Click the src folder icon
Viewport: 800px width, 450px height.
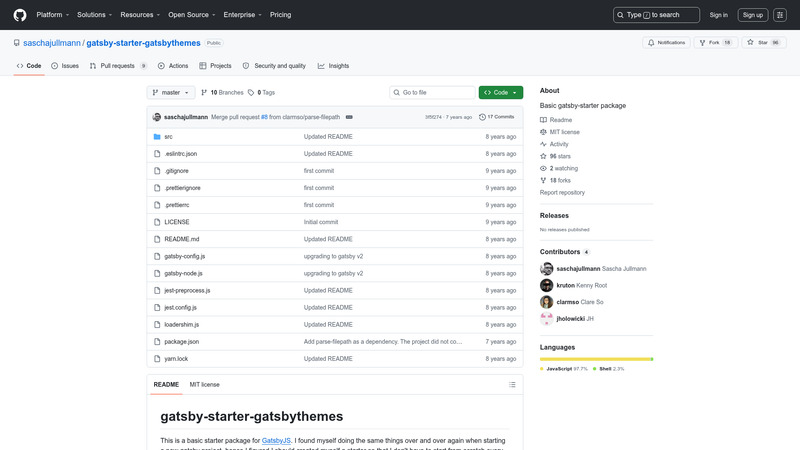[157, 137]
